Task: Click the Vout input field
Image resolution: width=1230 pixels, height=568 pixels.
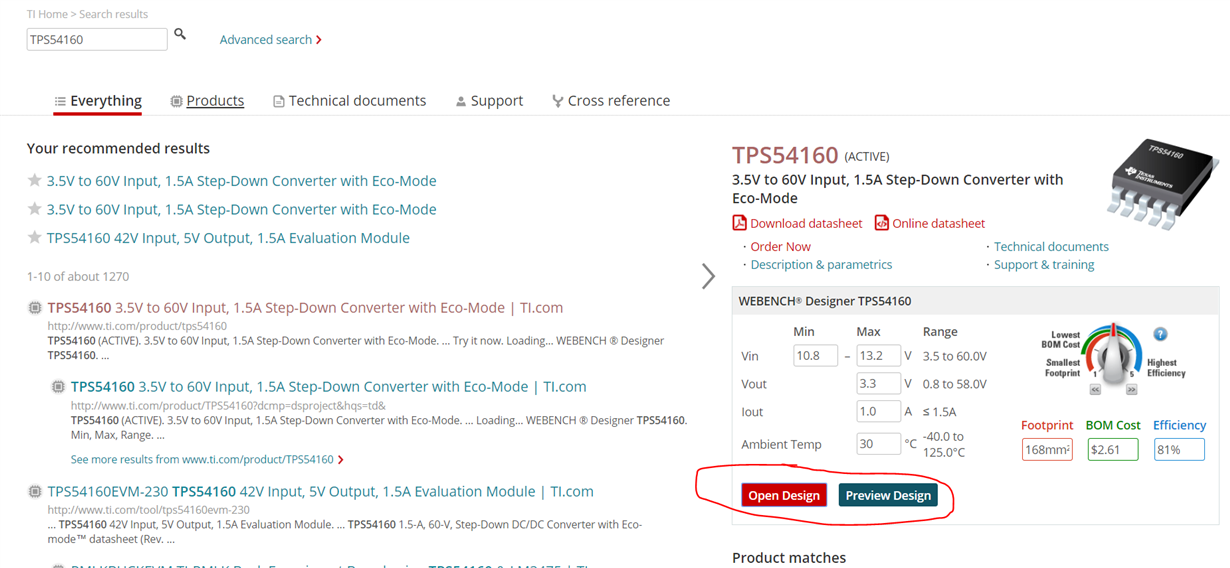Action: 879,383
